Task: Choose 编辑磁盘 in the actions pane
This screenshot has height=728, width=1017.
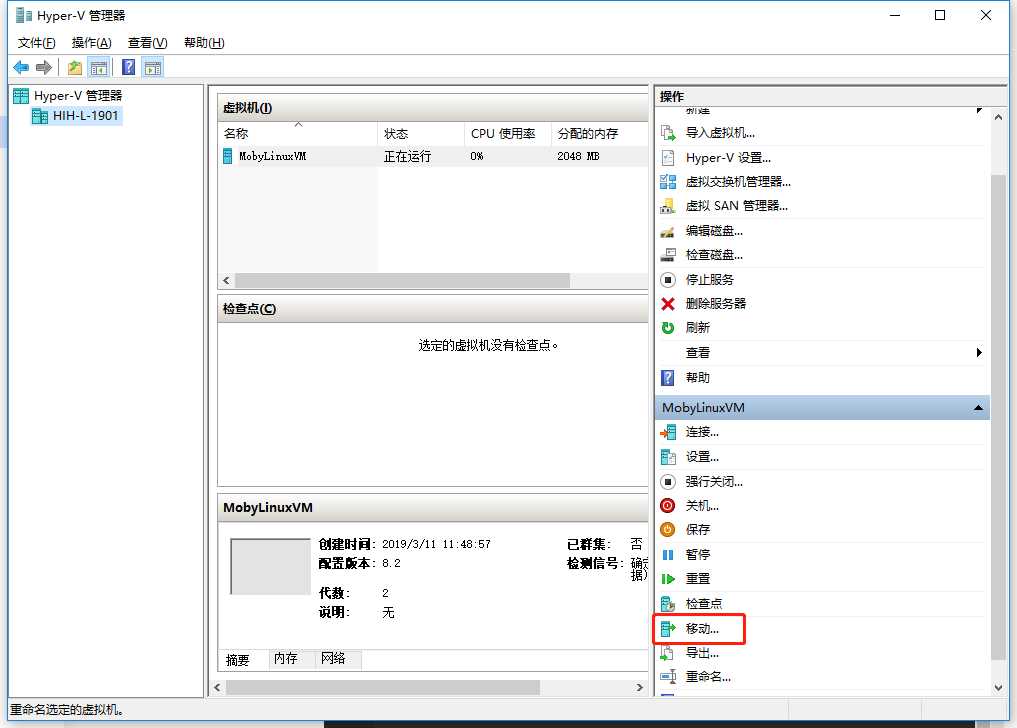Action: (713, 230)
